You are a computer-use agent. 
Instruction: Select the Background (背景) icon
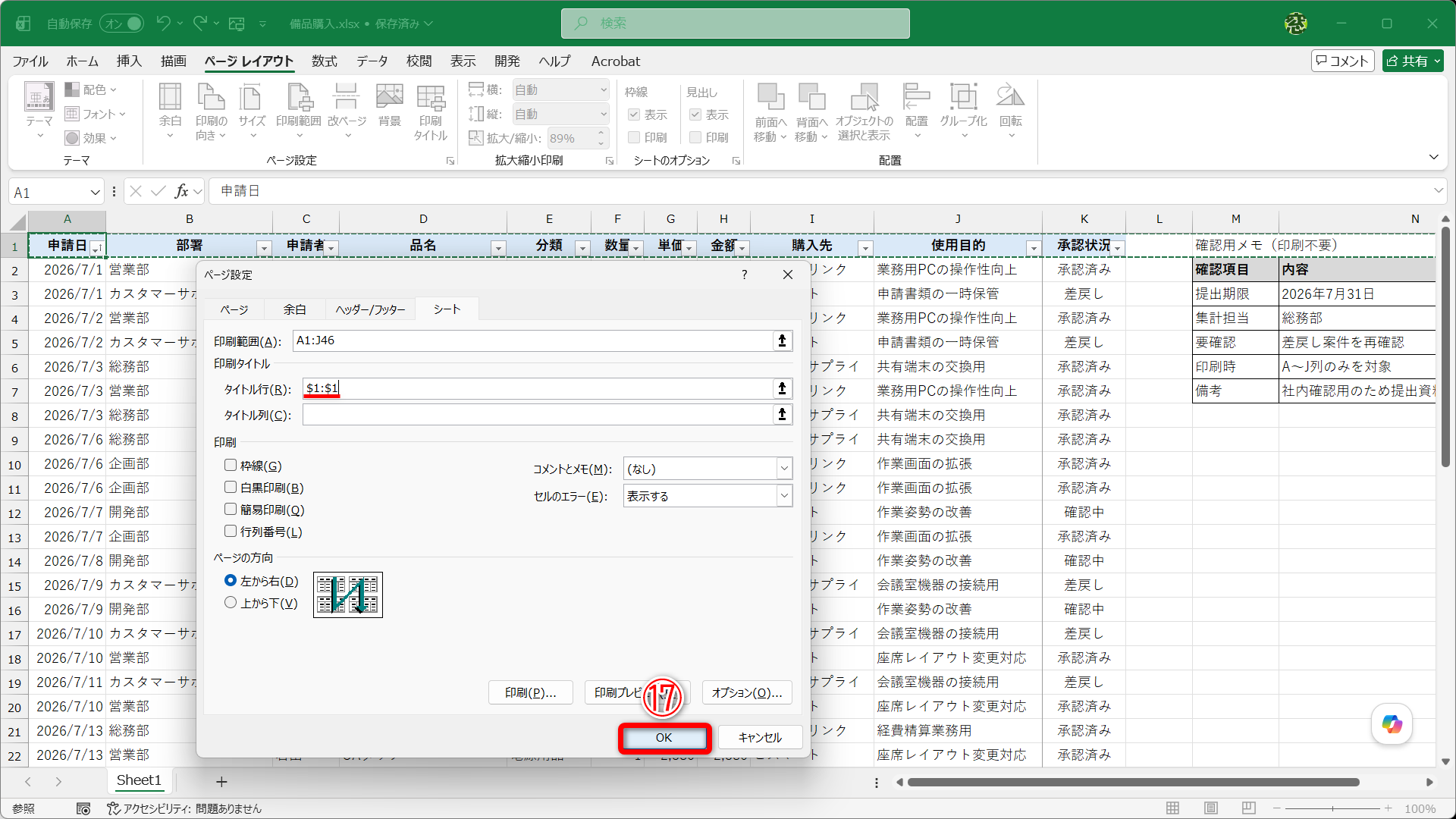point(390,106)
